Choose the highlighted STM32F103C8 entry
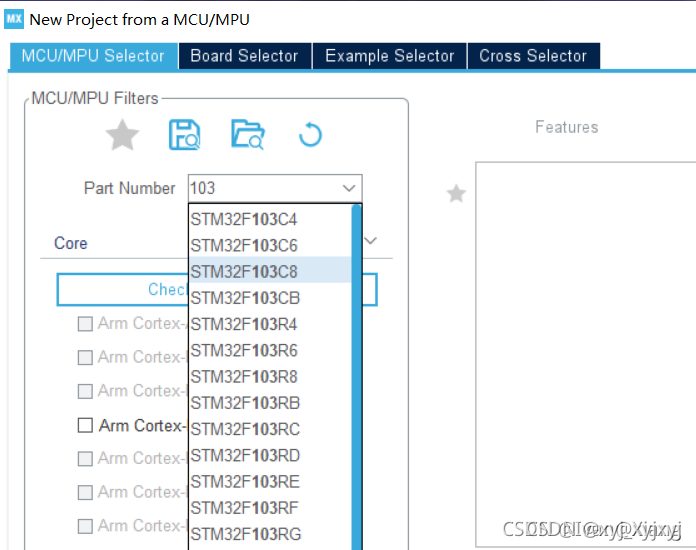The image size is (696, 550). coord(270,272)
